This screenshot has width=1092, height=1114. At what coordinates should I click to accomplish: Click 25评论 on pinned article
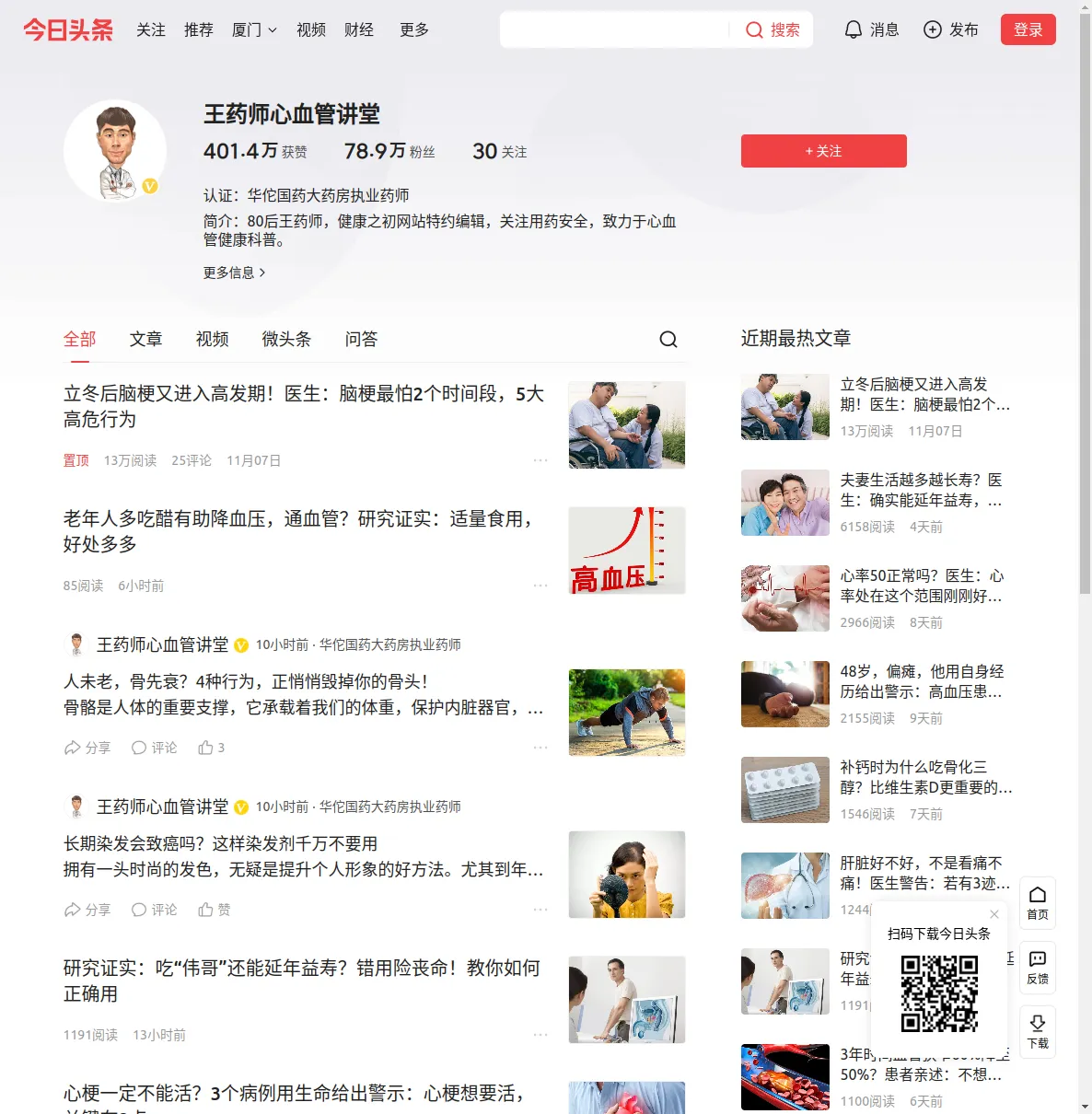192,460
